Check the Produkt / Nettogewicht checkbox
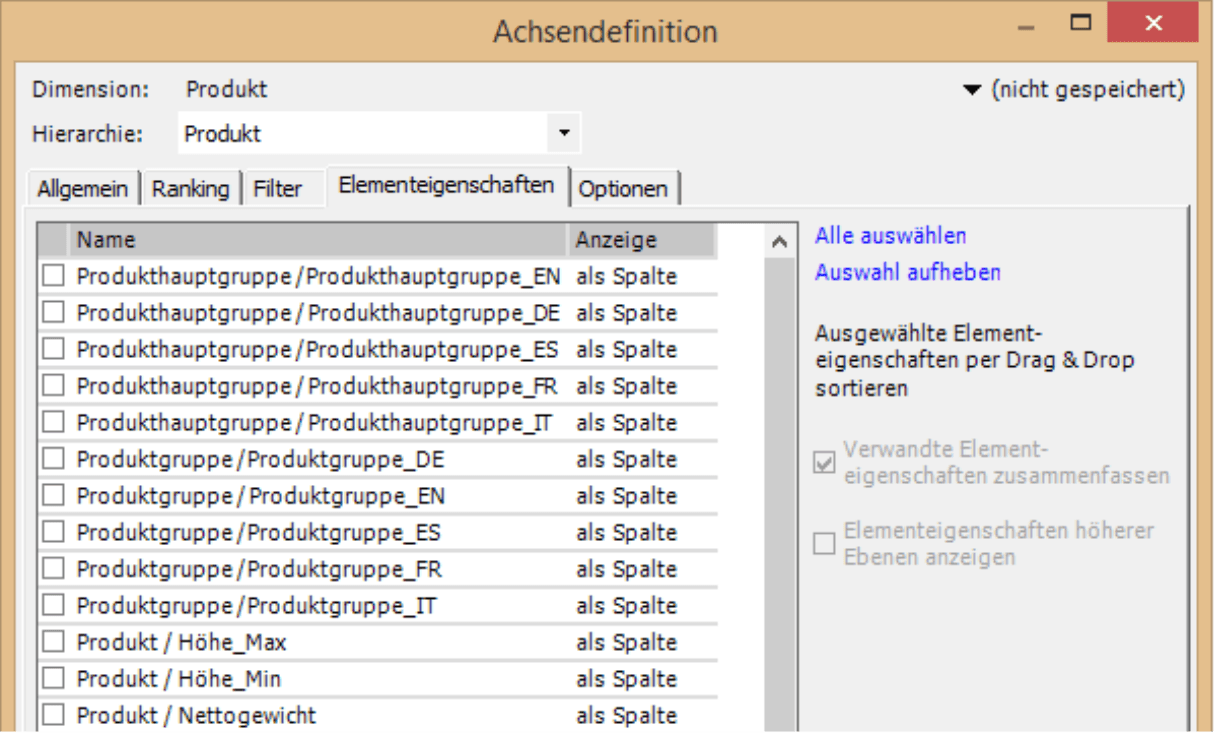This screenshot has height=733, width=1214. click(x=53, y=715)
